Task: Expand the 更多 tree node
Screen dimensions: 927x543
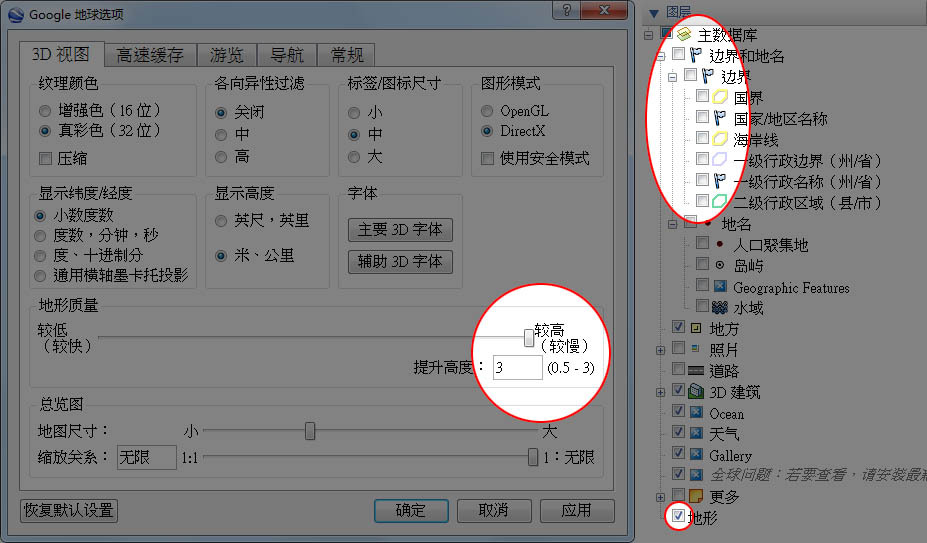Action: click(x=660, y=497)
